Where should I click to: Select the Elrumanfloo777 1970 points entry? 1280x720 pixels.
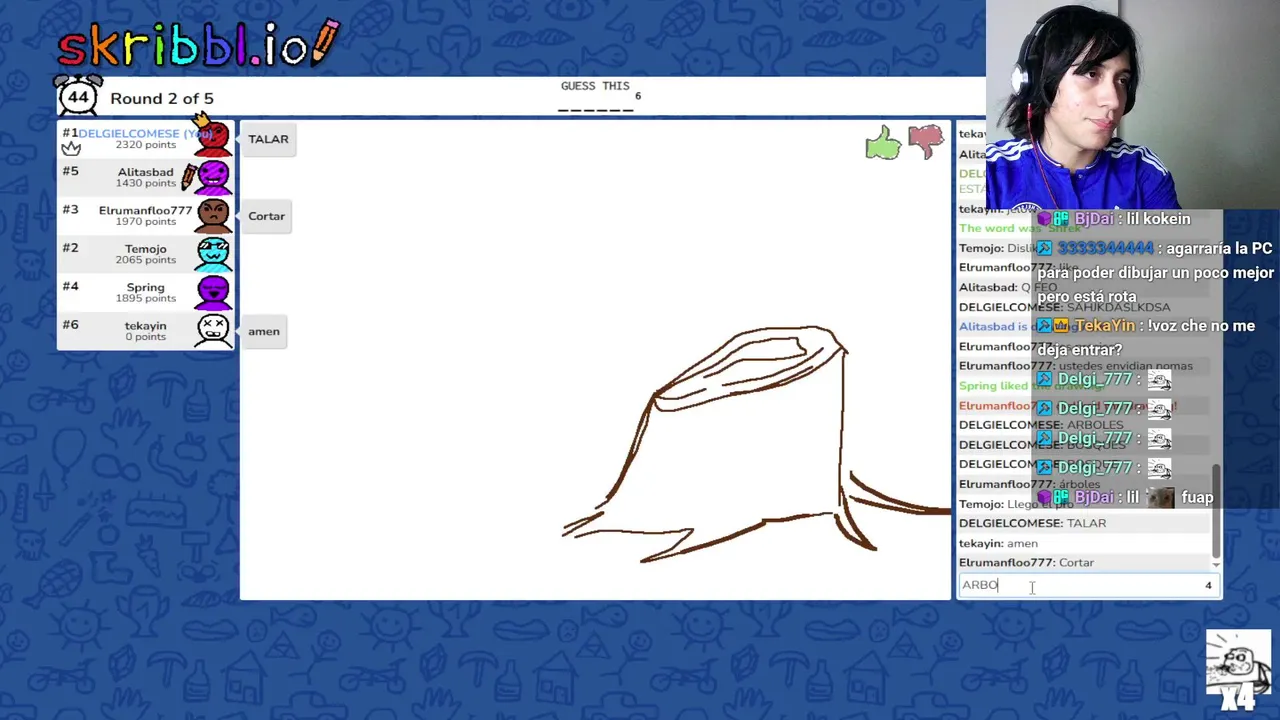(146, 216)
